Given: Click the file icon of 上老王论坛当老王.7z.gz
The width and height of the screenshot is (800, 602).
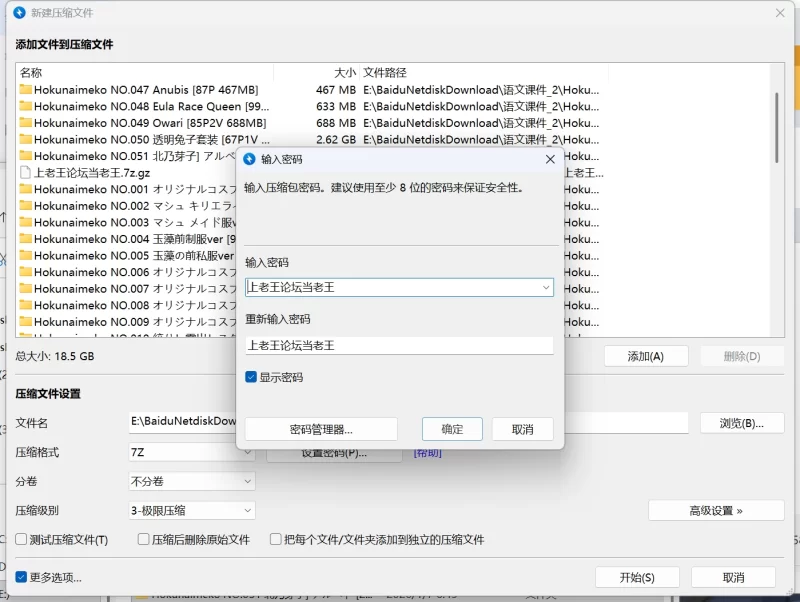Looking at the screenshot, I should coord(26,172).
